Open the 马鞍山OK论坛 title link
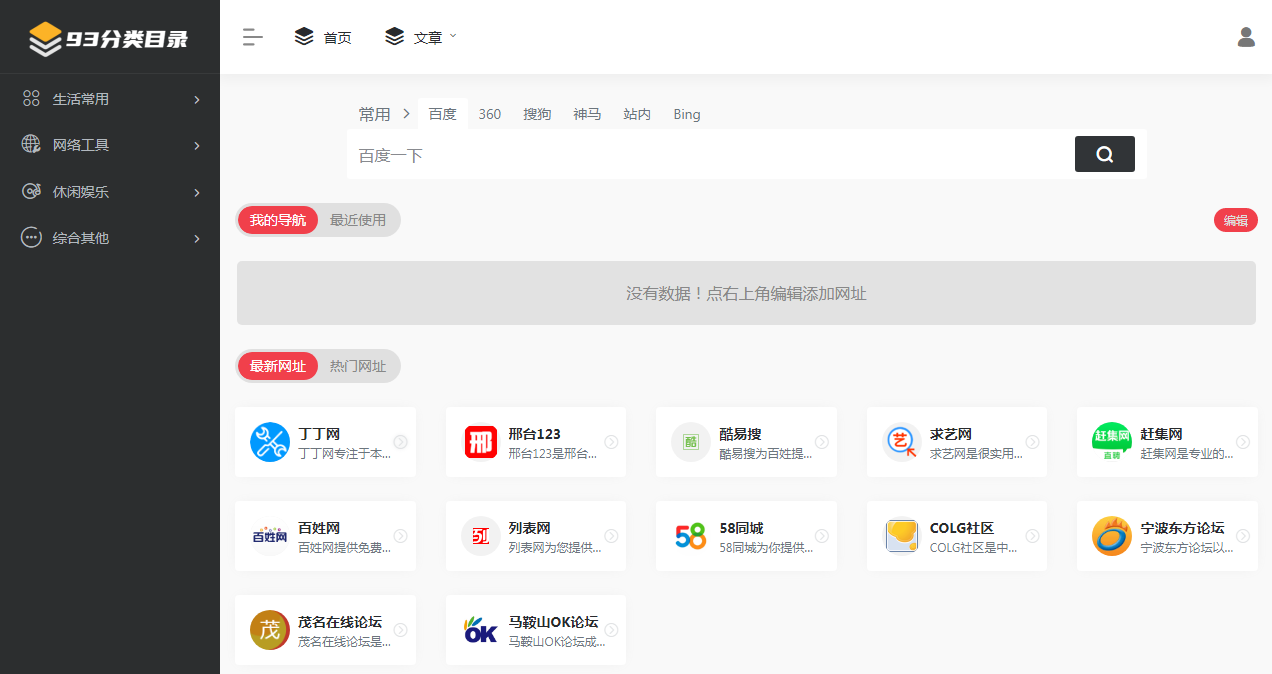This screenshot has height=674, width=1272. (554, 622)
